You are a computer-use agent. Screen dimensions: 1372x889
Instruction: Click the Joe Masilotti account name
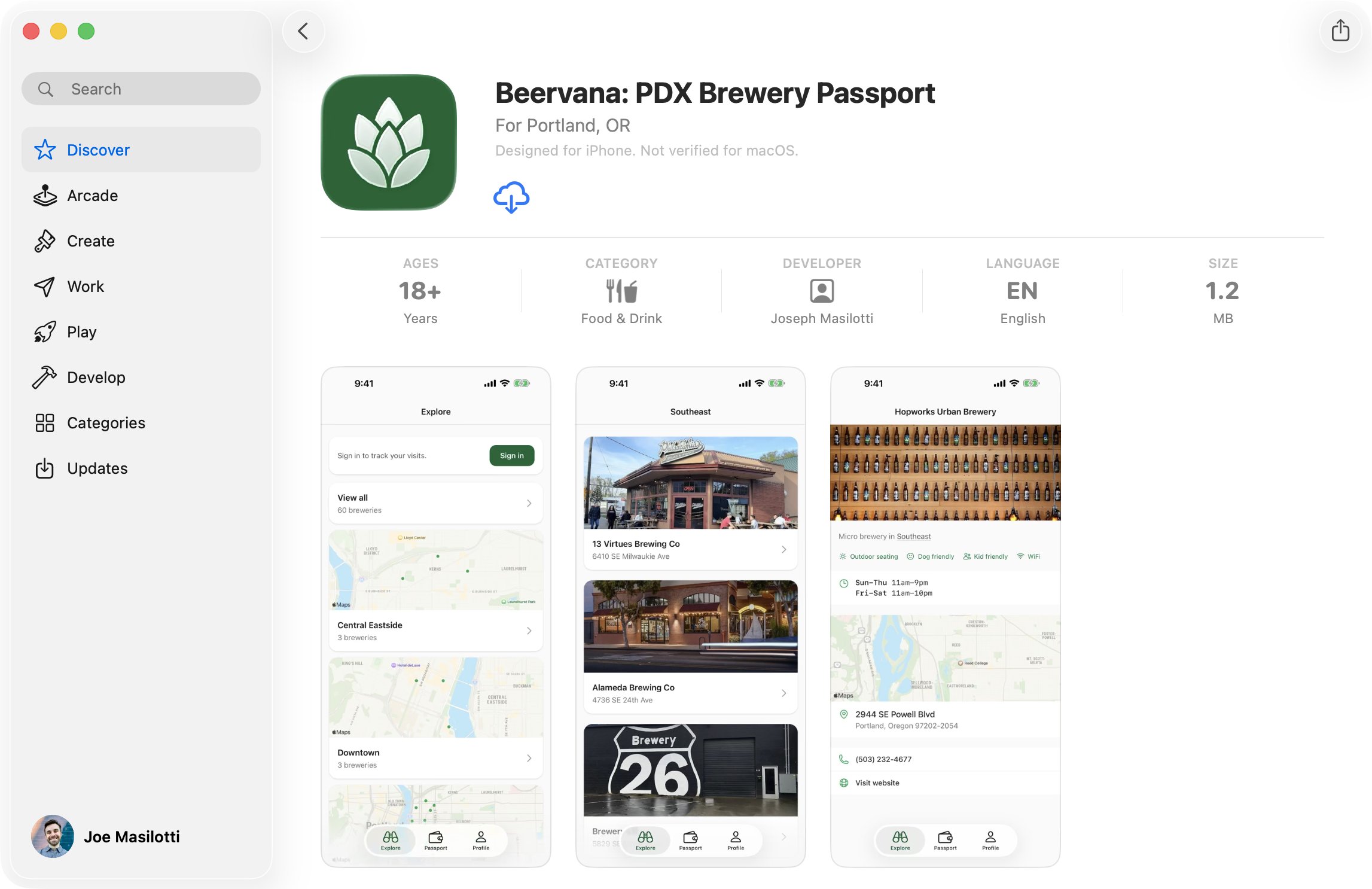pyautogui.click(x=132, y=836)
